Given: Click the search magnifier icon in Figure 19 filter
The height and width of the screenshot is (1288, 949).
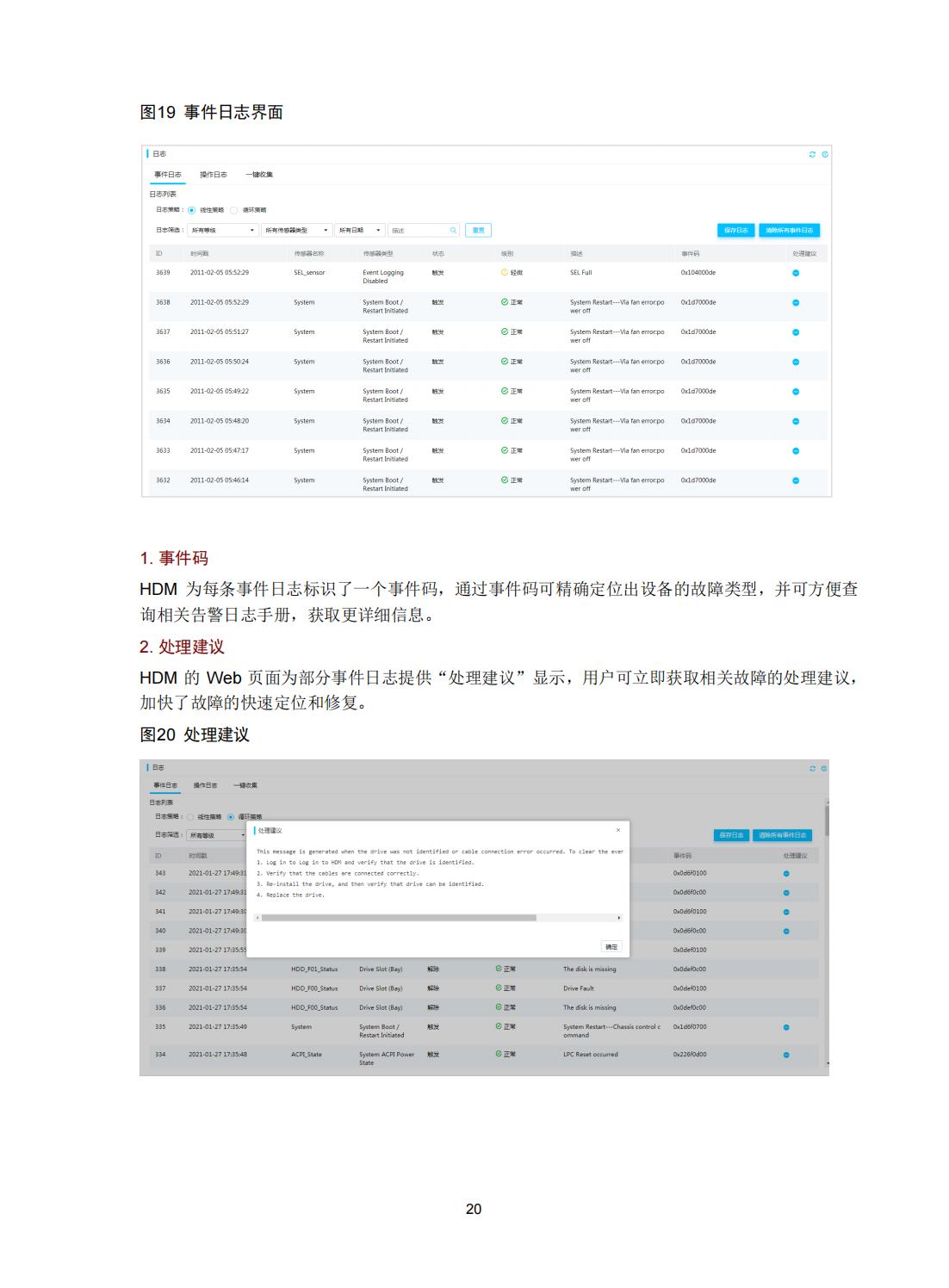Looking at the screenshot, I should [x=454, y=230].
